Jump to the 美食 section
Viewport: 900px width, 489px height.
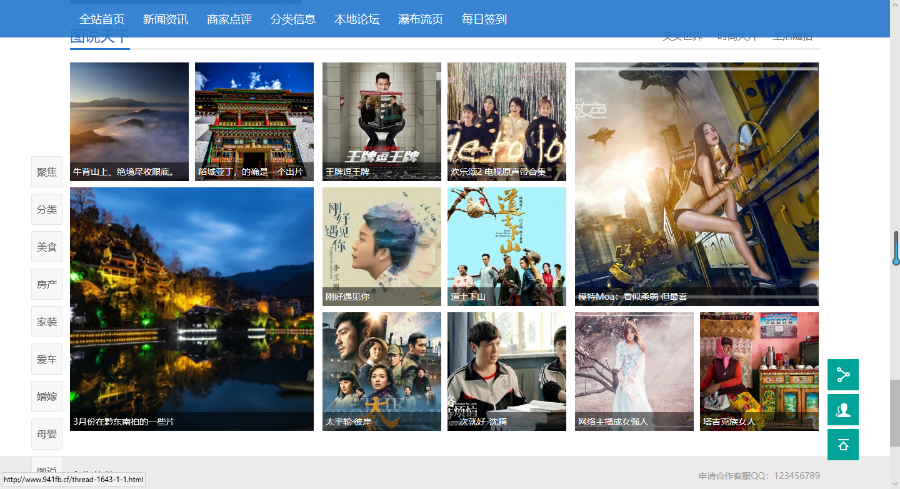[46, 247]
